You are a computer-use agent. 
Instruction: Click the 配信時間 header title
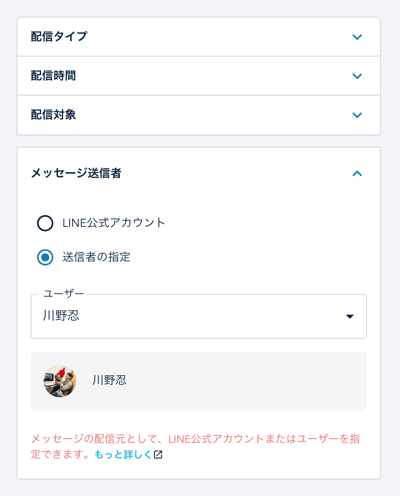53,76
